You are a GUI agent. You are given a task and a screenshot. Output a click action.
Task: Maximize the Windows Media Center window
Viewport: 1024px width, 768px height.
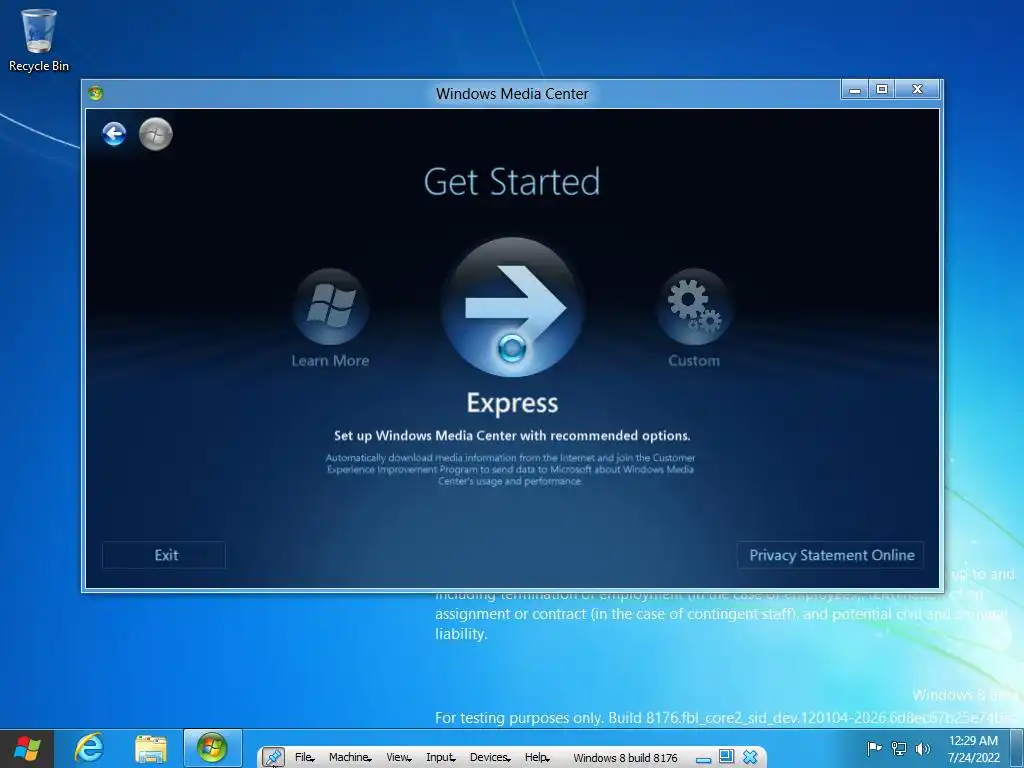click(x=882, y=89)
